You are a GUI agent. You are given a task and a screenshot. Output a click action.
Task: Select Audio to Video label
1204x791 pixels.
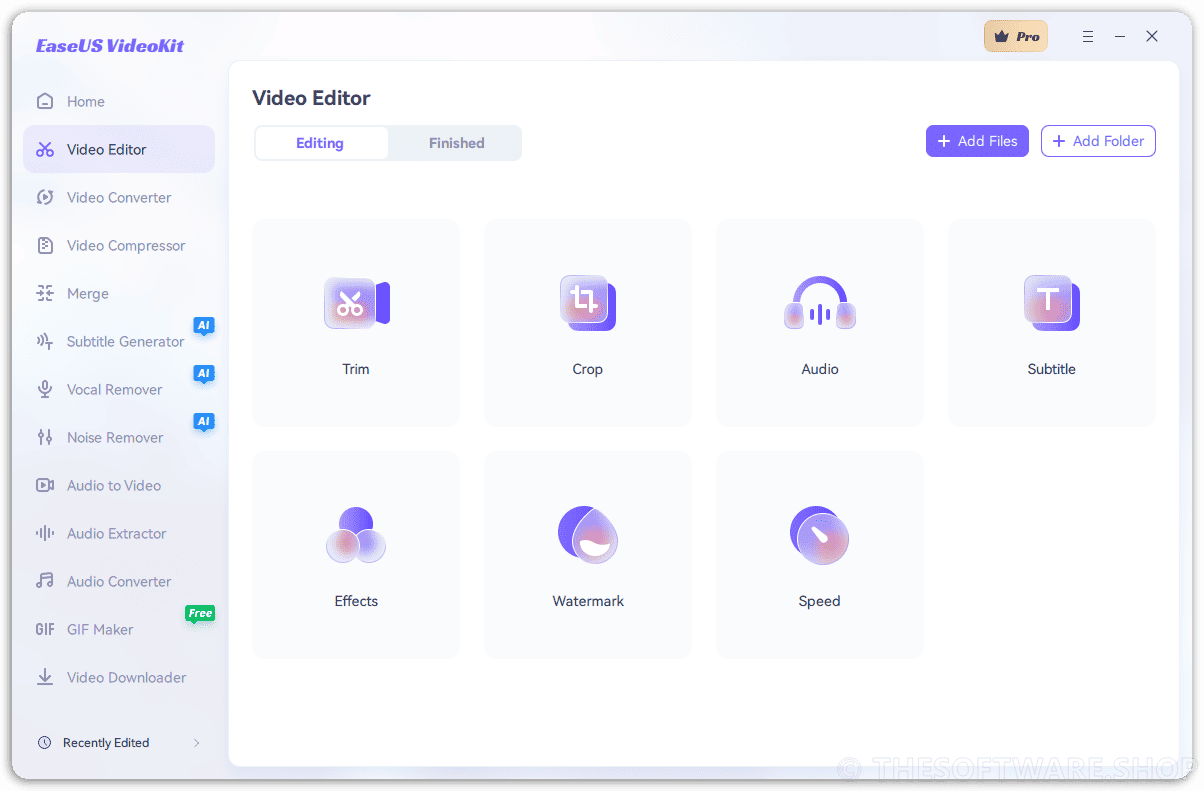pyautogui.click(x=114, y=485)
